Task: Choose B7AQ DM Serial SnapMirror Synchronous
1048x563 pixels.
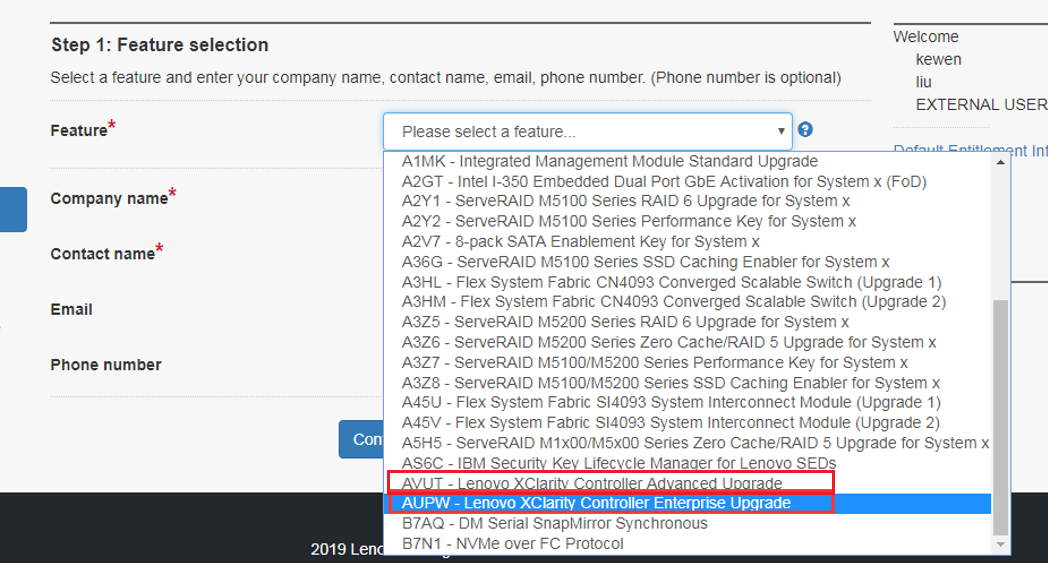Action: point(554,523)
